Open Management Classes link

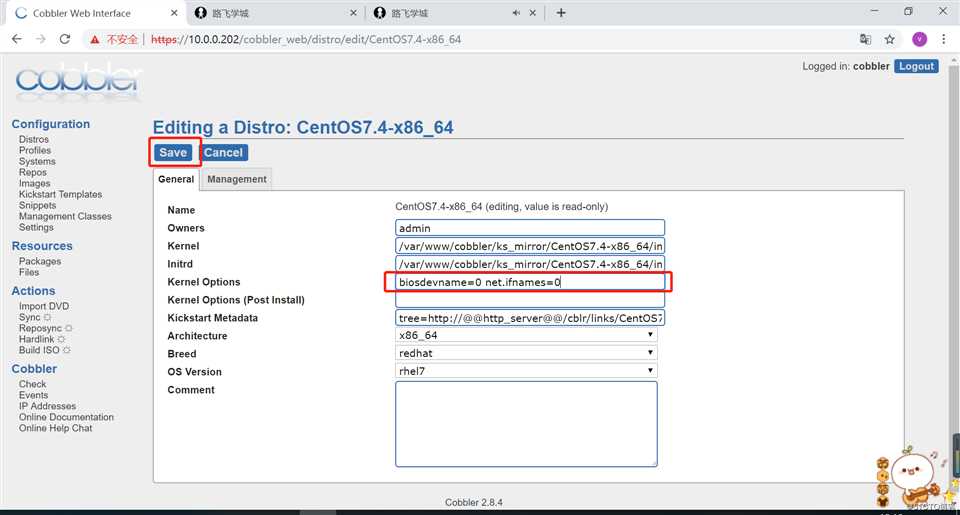pos(65,216)
